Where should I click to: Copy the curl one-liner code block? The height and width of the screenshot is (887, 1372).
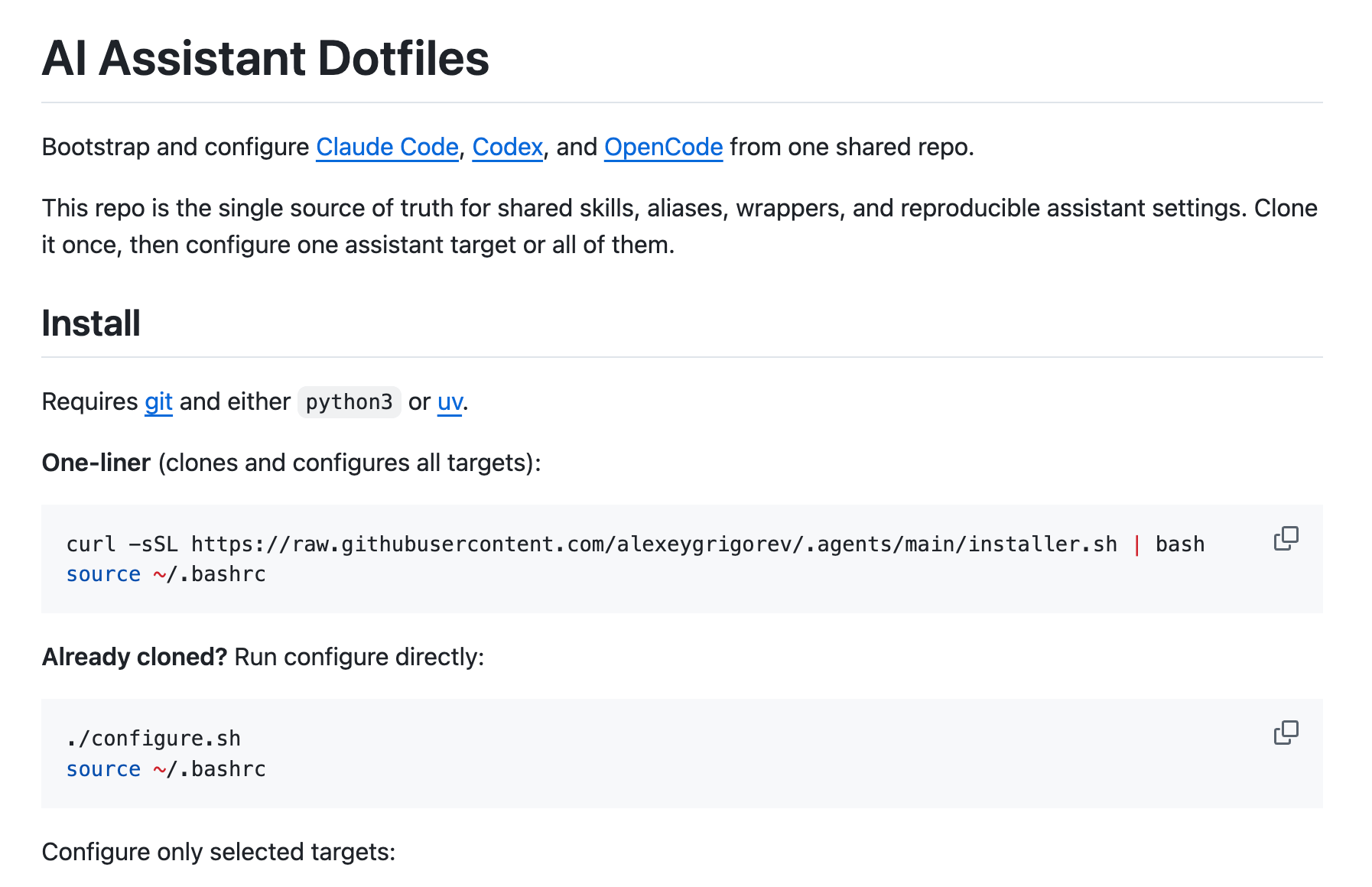tap(1286, 538)
